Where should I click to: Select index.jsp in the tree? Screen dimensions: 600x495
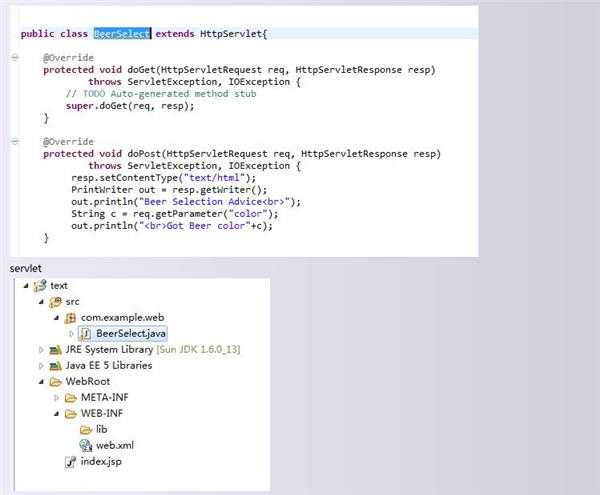click(101, 461)
